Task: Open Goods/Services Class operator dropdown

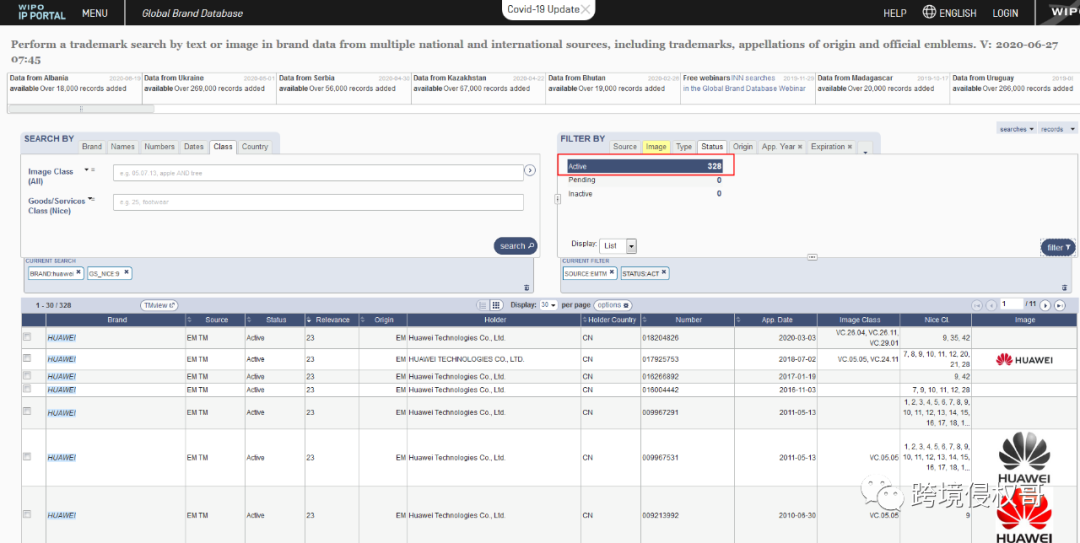Action: coord(90,200)
